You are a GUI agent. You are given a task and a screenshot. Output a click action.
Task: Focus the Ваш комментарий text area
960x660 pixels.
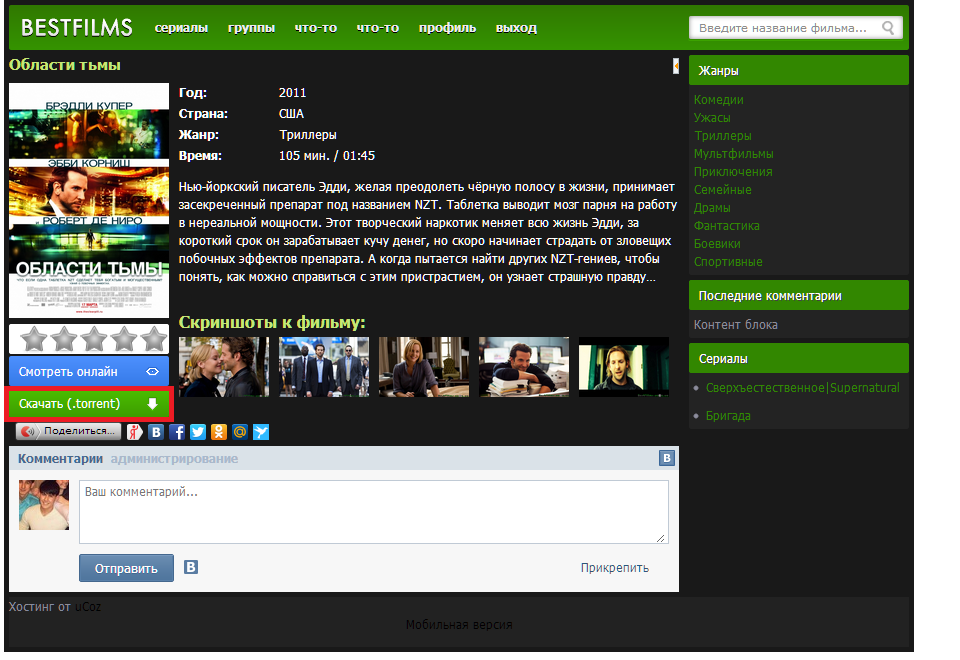(x=373, y=512)
